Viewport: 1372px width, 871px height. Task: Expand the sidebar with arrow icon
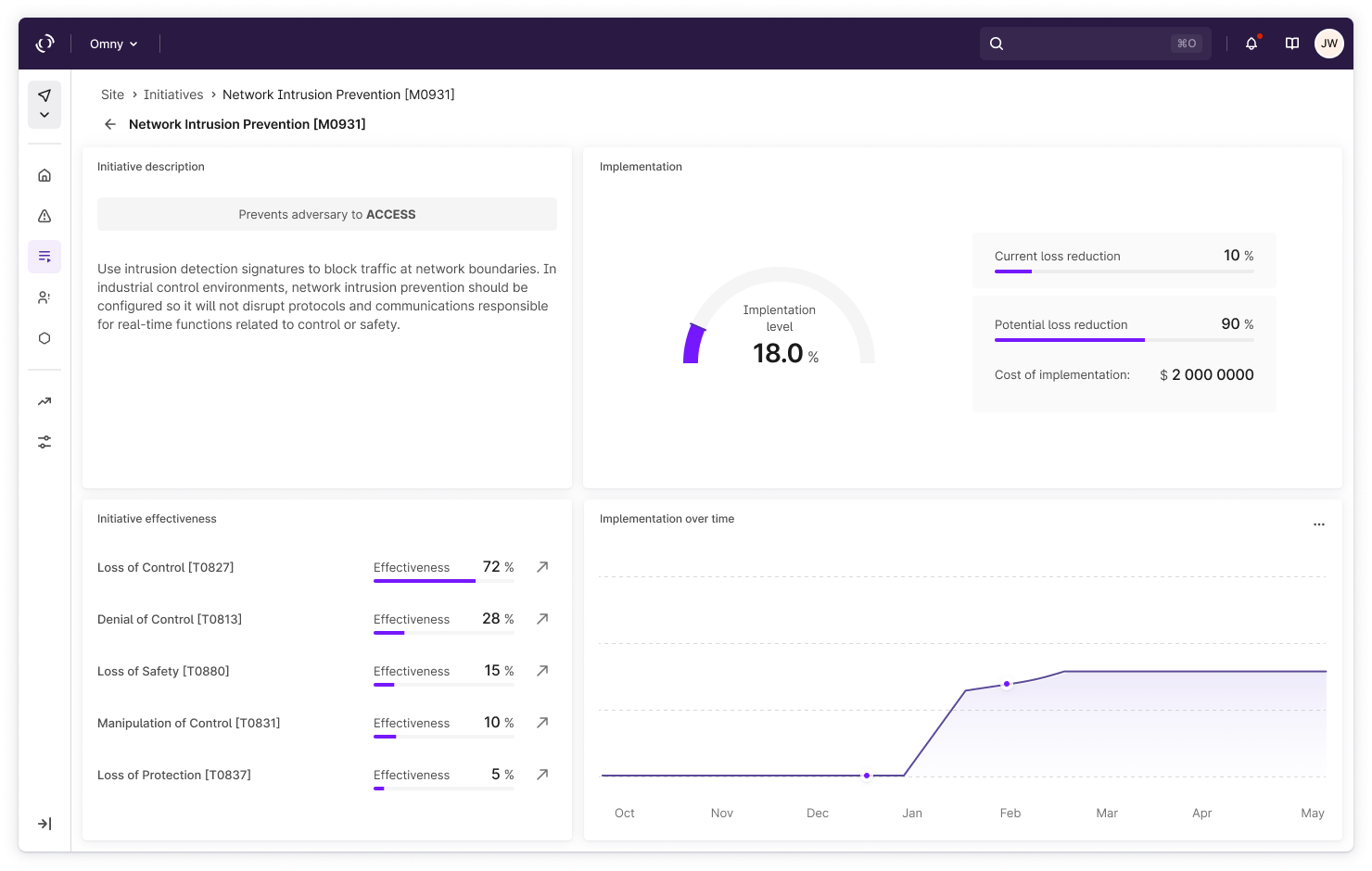(44, 824)
